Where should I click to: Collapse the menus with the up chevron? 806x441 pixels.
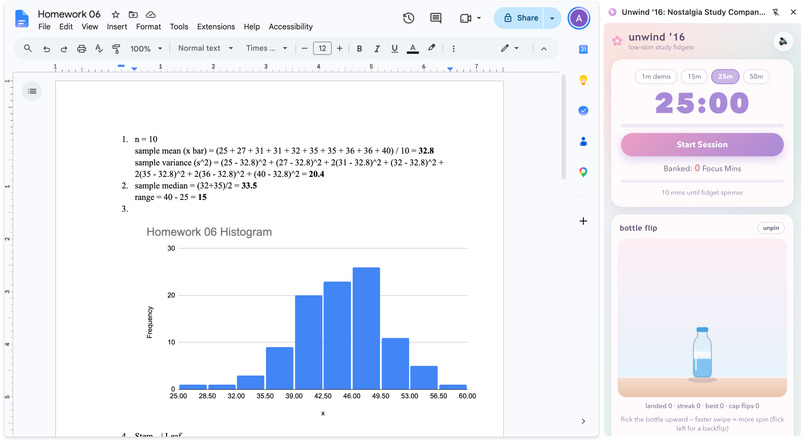tap(544, 49)
